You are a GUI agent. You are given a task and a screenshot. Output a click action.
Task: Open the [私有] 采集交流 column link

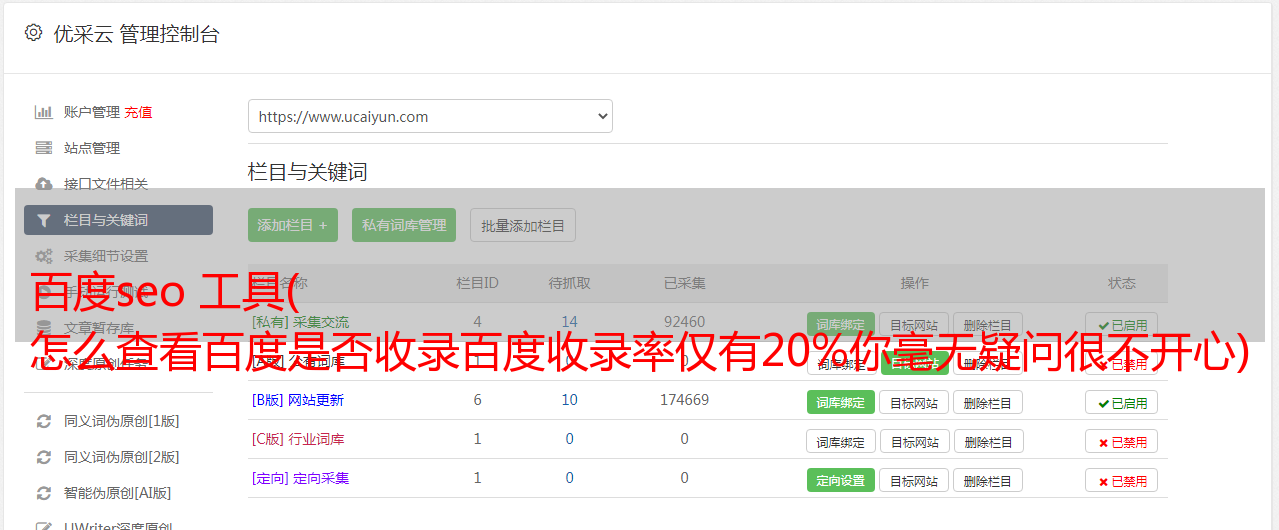(300, 322)
